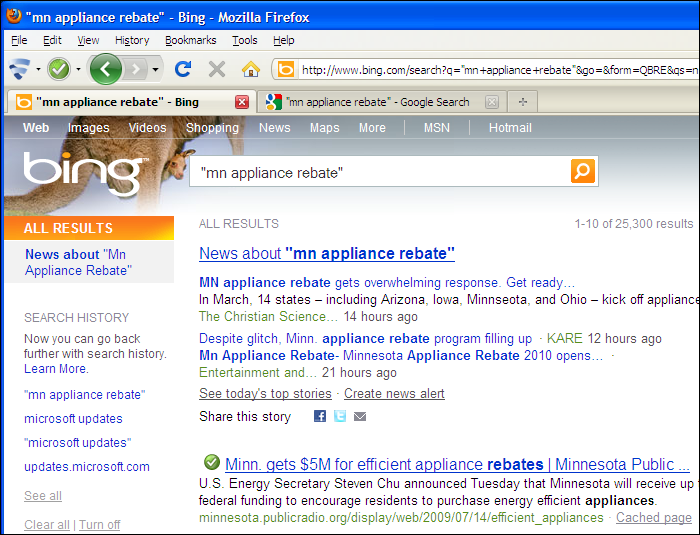Click the green checkmark toolbar icon

59,69
